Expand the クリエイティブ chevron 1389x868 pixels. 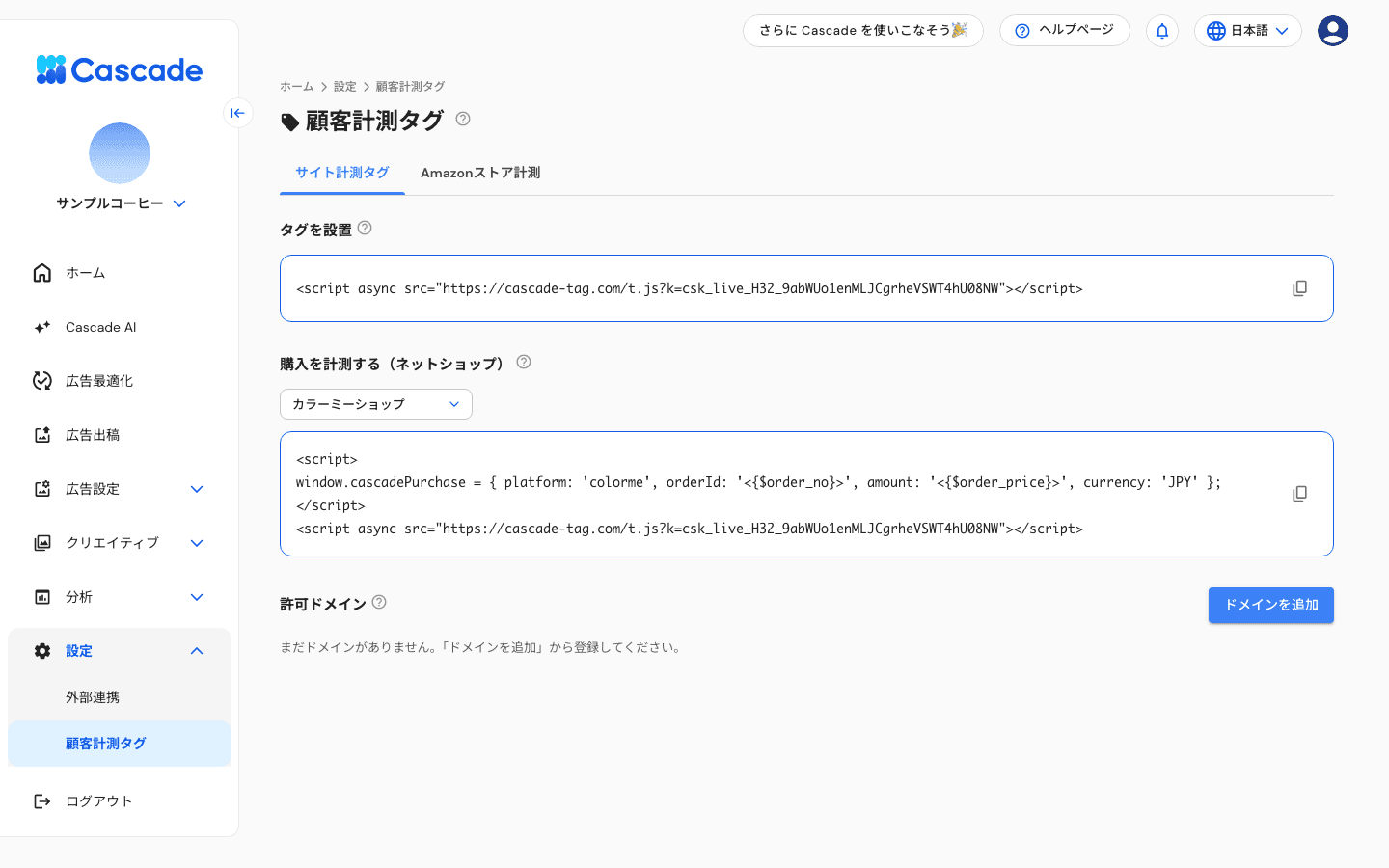[x=197, y=543]
